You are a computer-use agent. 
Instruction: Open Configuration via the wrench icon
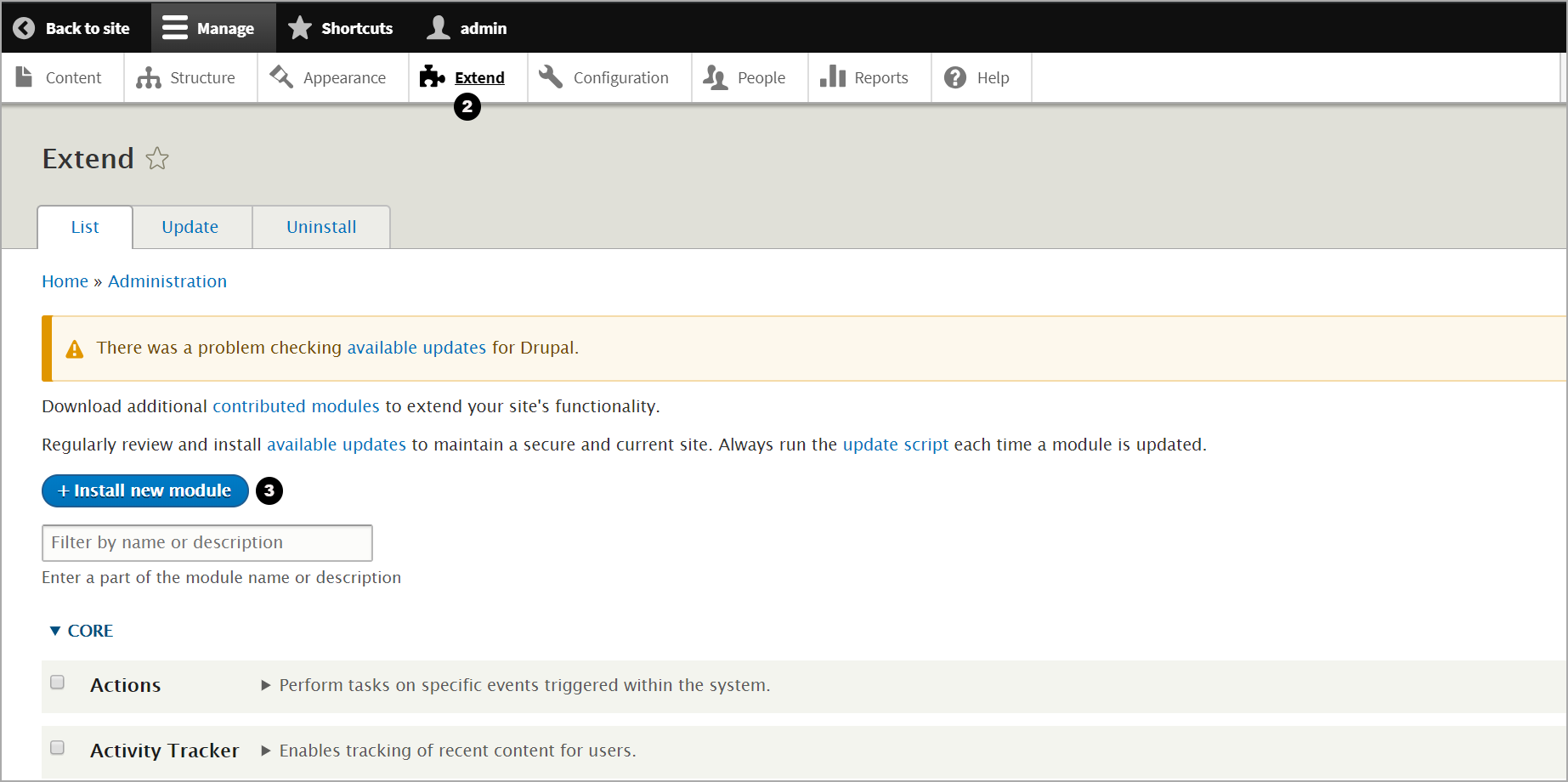coord(551,76)
